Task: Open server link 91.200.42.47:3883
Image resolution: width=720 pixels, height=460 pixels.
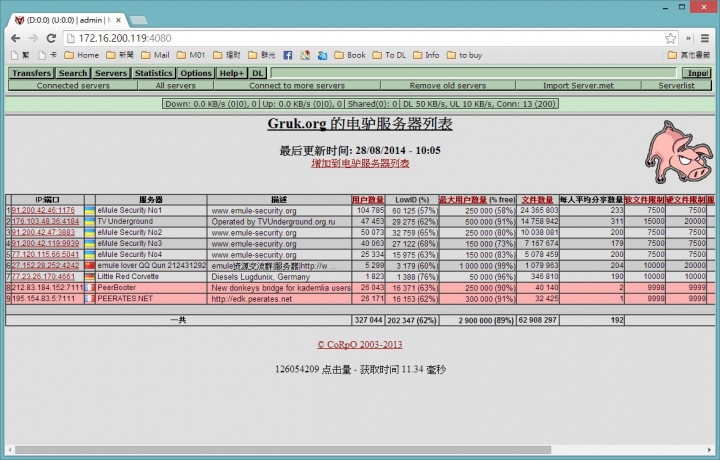Action: tap(43, 232)
